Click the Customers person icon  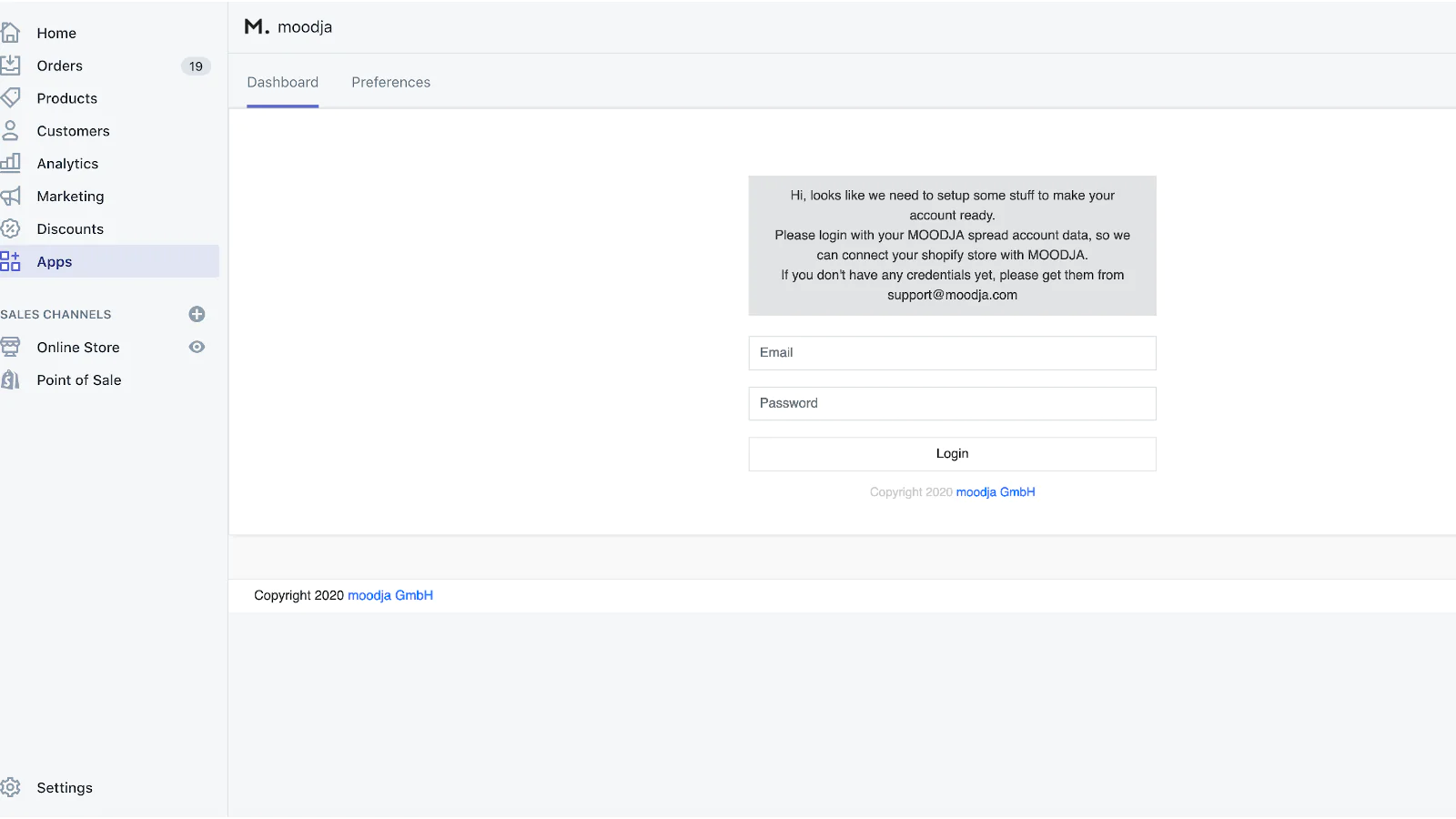(10, 131)
